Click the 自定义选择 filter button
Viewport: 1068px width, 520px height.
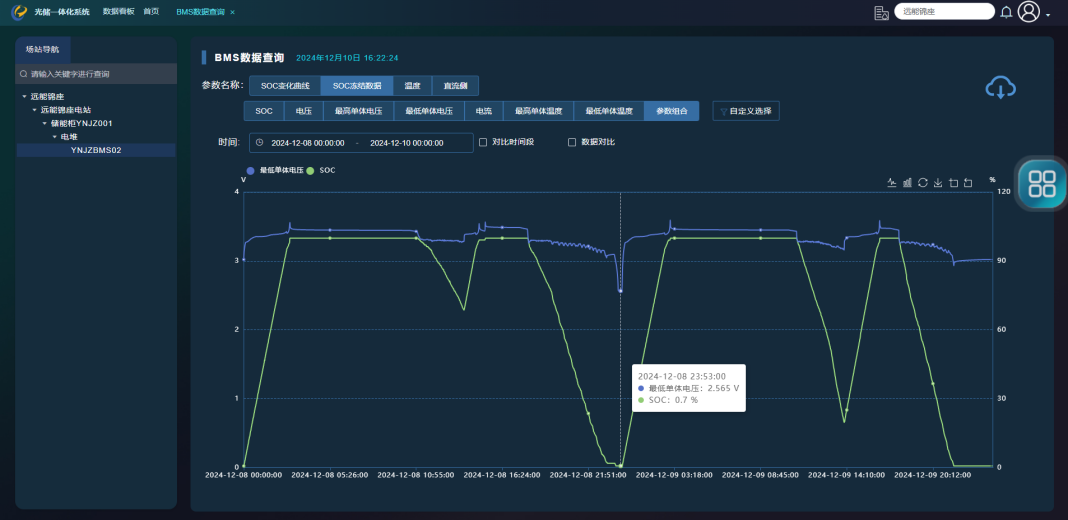745,112
